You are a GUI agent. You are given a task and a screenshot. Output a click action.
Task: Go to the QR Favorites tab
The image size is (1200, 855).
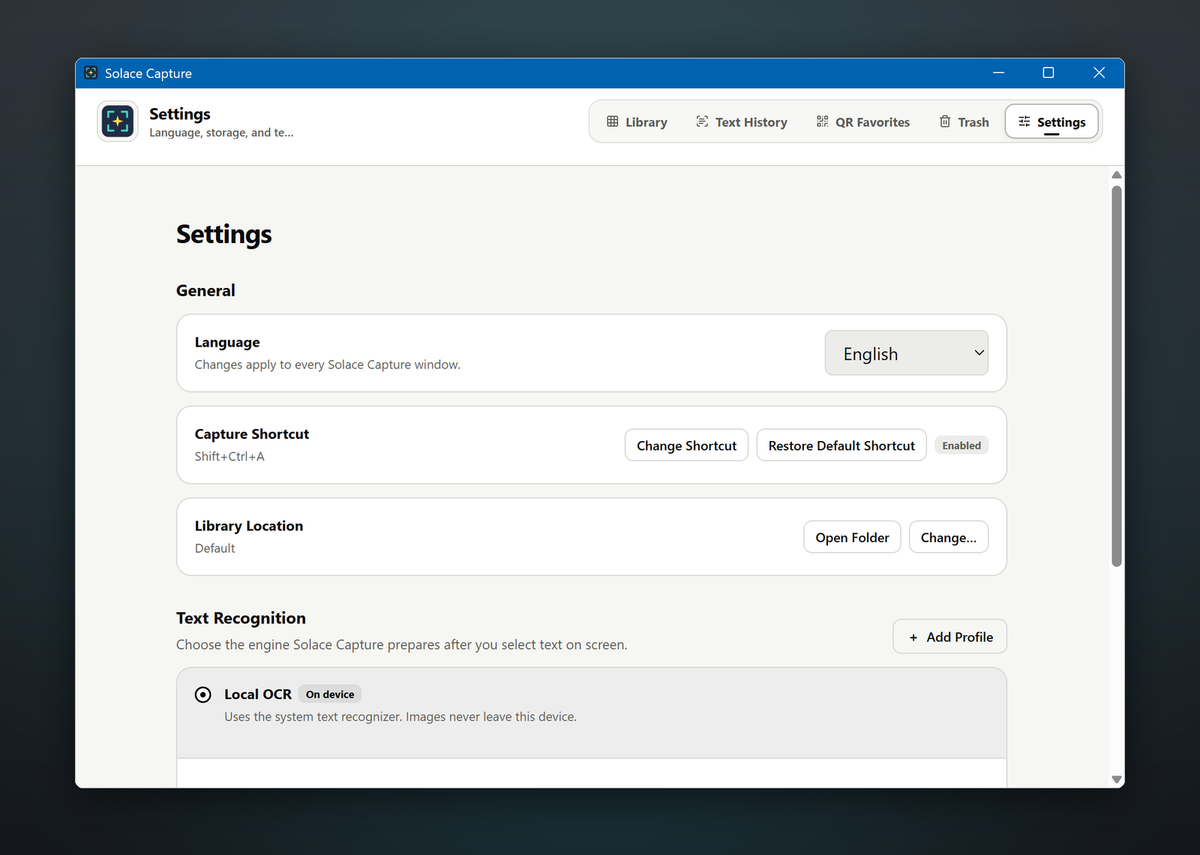pyautogui.click(x=863, y=122)
